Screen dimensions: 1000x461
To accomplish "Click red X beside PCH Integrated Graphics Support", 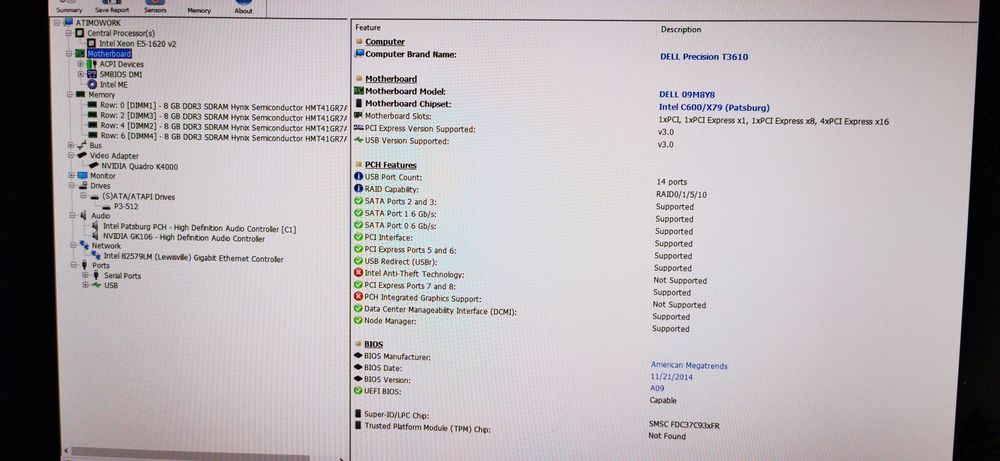I will (x=358, y=297).
